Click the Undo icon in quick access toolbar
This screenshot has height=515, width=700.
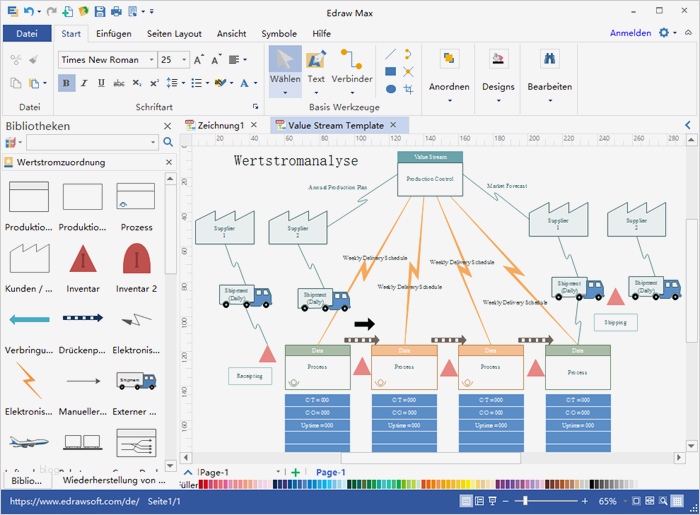click(29, 11)
